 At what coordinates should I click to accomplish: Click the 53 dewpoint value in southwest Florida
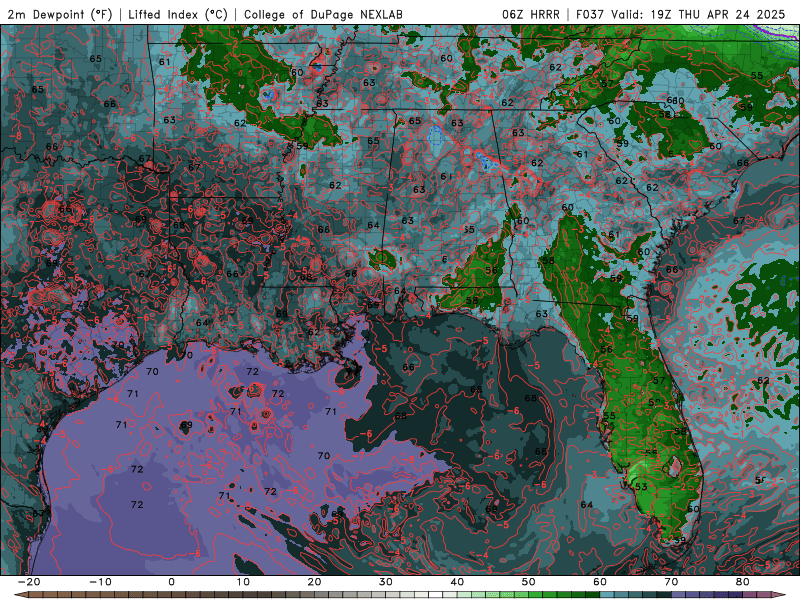tap(641, 487)
